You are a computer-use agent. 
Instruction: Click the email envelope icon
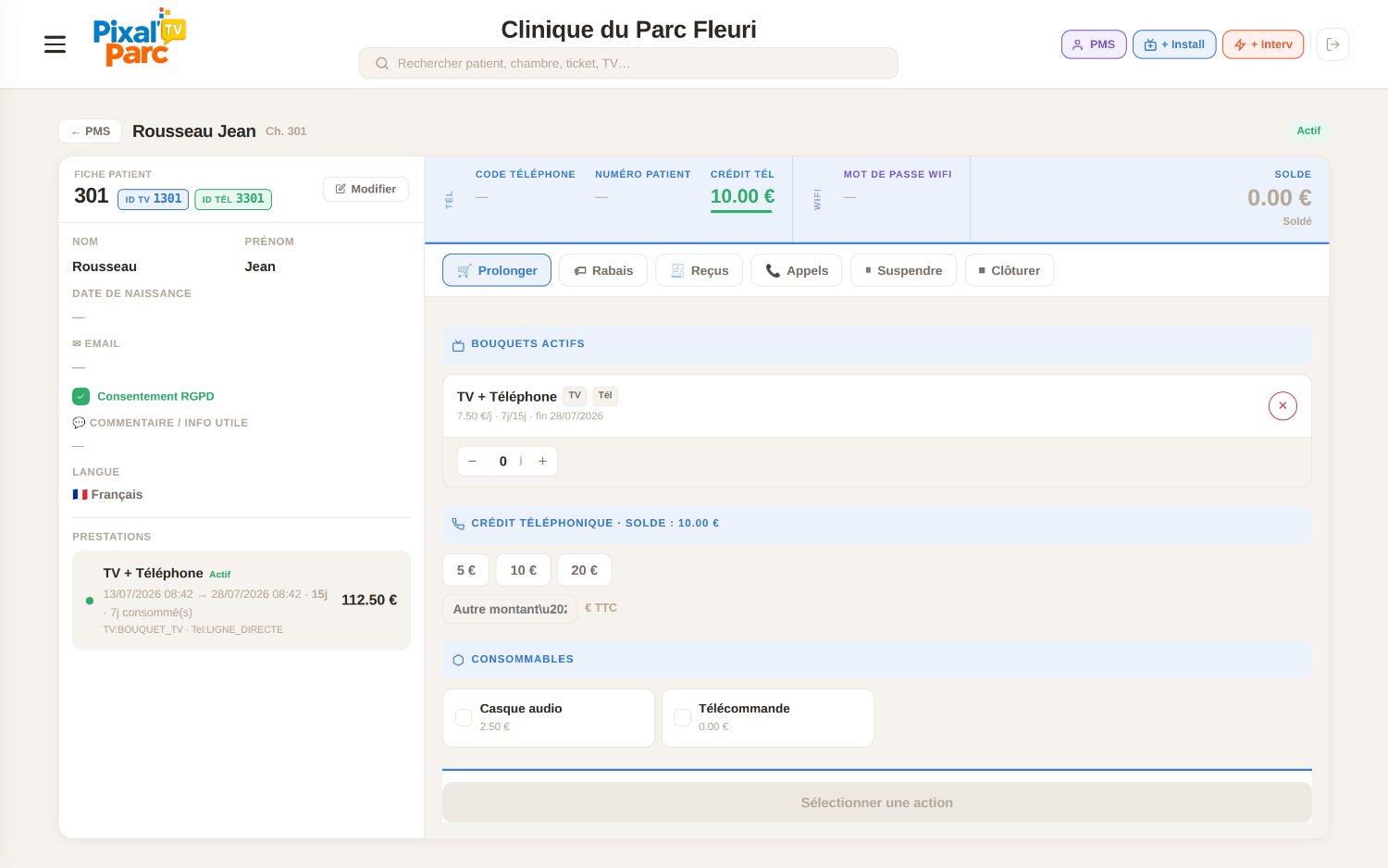pyautogui.click(x=77, y=343)
